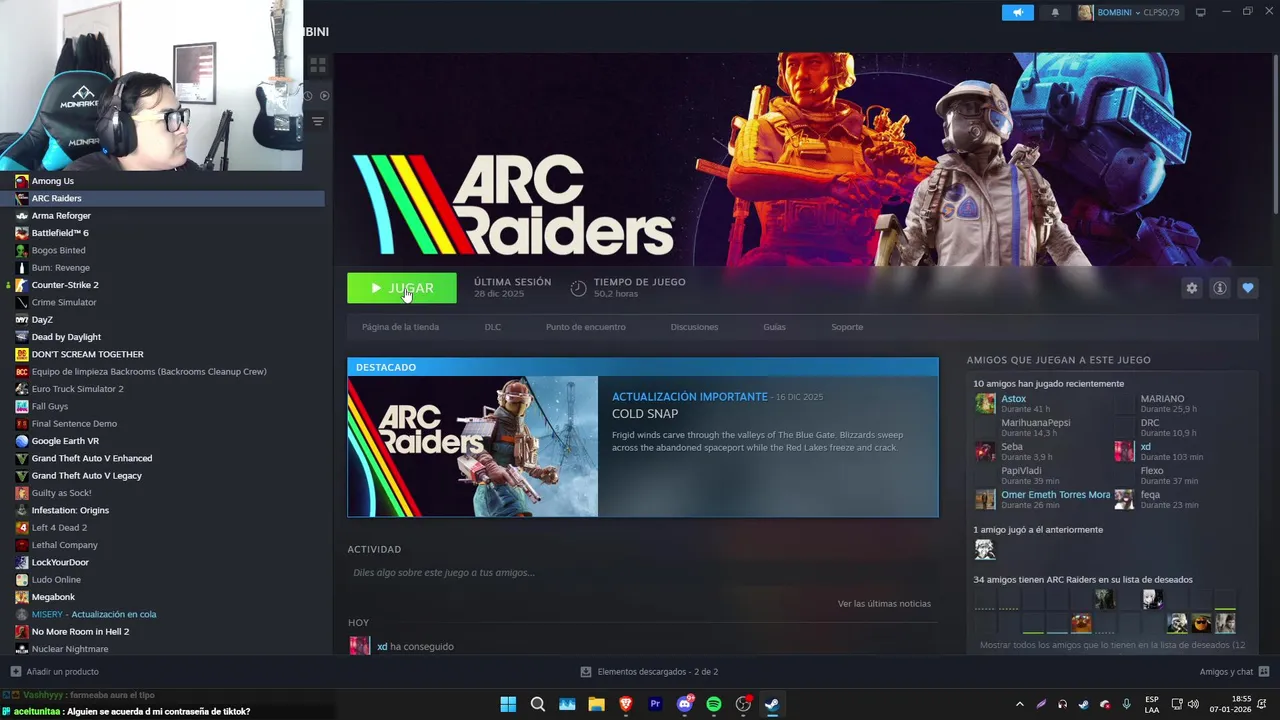Open the Guías tab
The image size is (1280, 720).
coord(774,327)
